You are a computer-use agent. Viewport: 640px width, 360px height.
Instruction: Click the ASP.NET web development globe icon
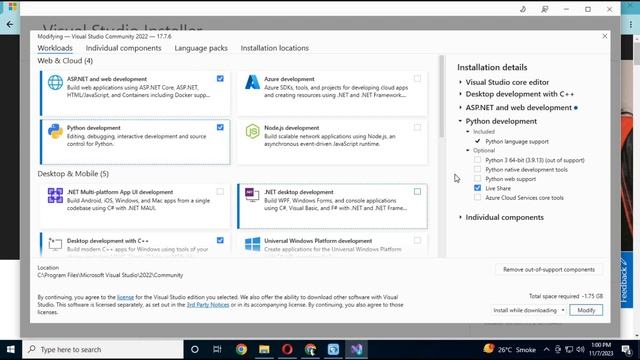pyautogui.click(x=55, y=82)
